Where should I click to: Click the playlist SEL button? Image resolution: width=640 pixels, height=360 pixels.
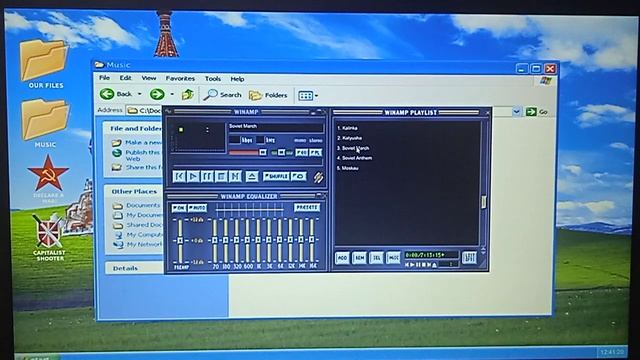pos(376,258)
